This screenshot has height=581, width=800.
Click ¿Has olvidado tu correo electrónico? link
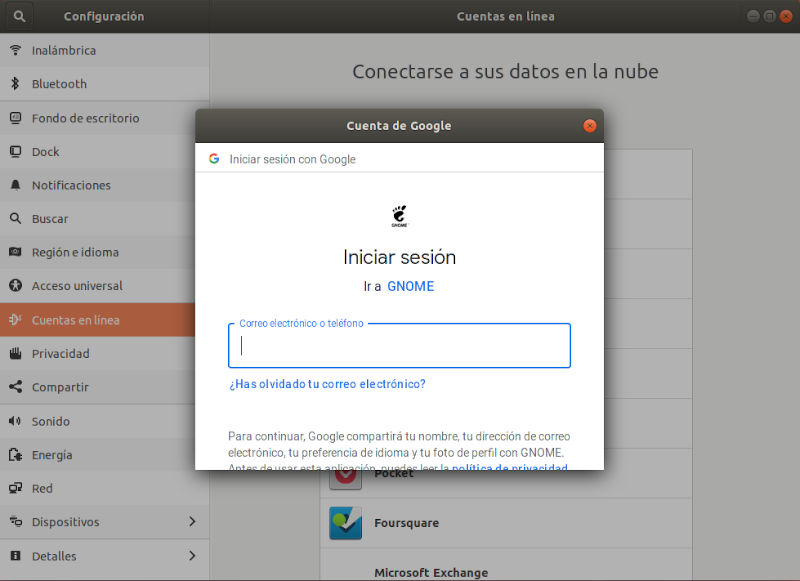(327, 384)
